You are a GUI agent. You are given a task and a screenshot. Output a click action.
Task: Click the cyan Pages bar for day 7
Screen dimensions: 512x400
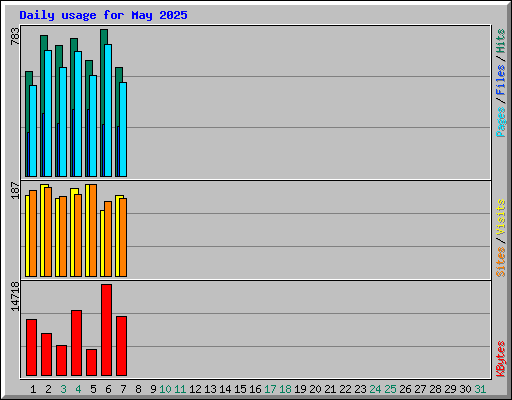coord(123,129)
